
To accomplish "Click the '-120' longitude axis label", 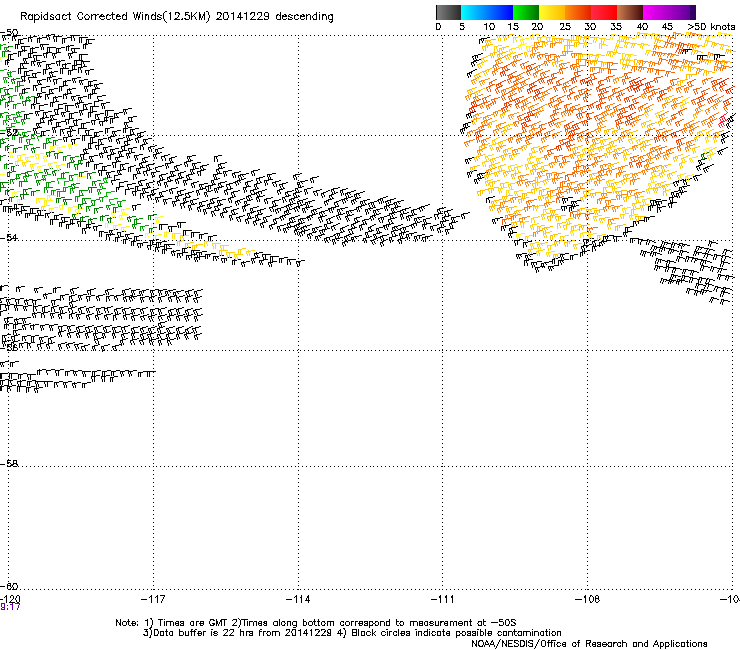I will point(10,599).
